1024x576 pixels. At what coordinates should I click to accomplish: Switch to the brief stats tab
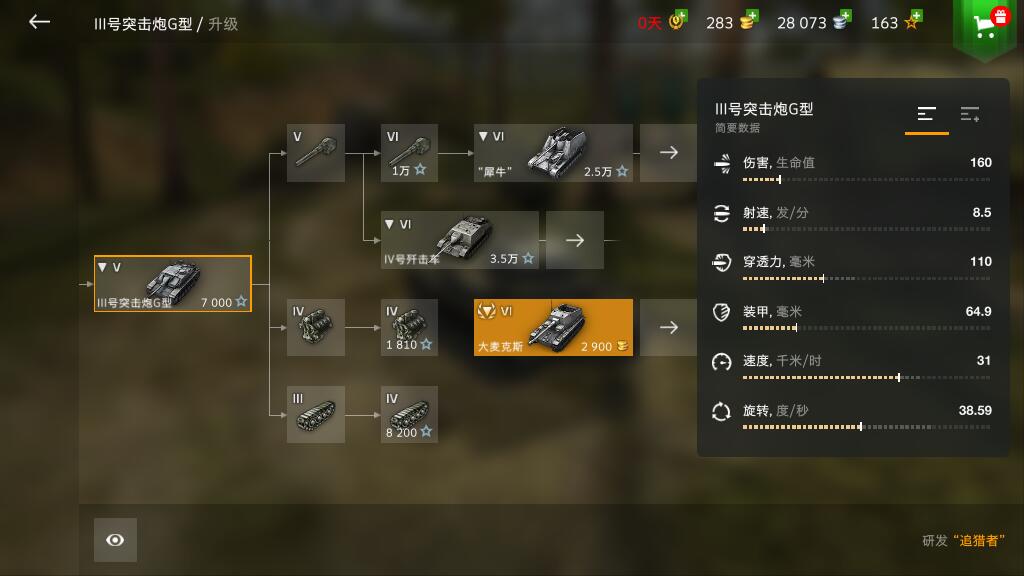926,115
